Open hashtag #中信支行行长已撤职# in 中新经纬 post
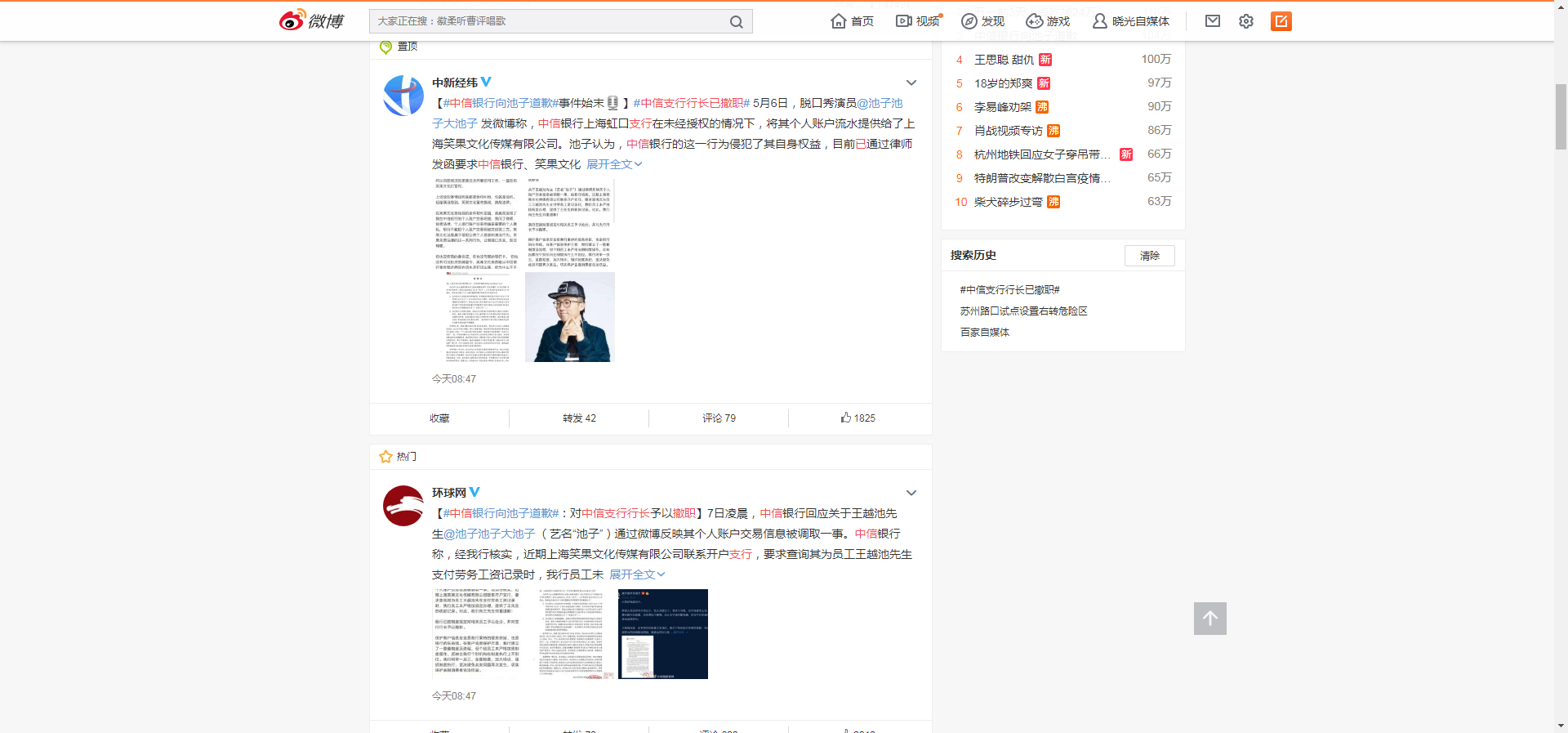Screen dimensions: 1568x733 (x=692, y=103)
